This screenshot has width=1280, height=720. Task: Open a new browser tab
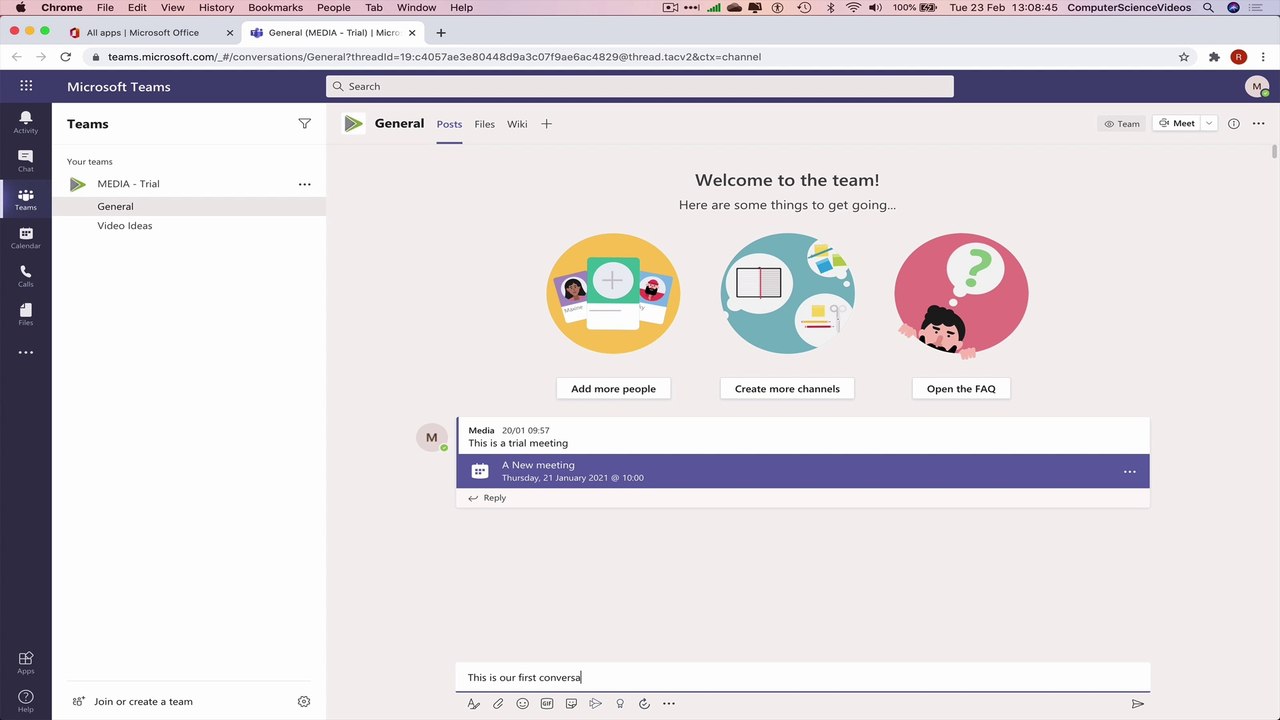point(441,33)
